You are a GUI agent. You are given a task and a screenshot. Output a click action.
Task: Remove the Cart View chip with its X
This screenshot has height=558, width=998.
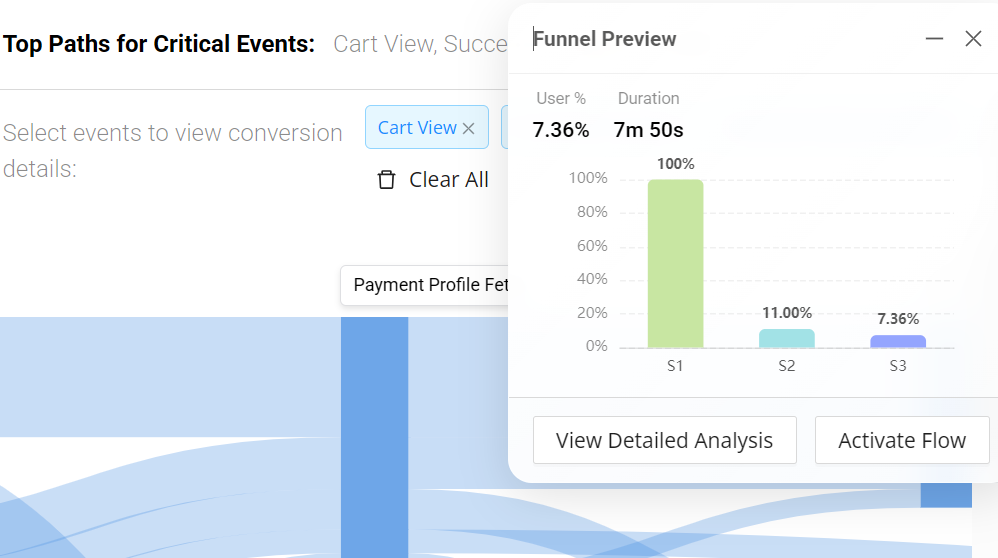click(x=468, y=128)
